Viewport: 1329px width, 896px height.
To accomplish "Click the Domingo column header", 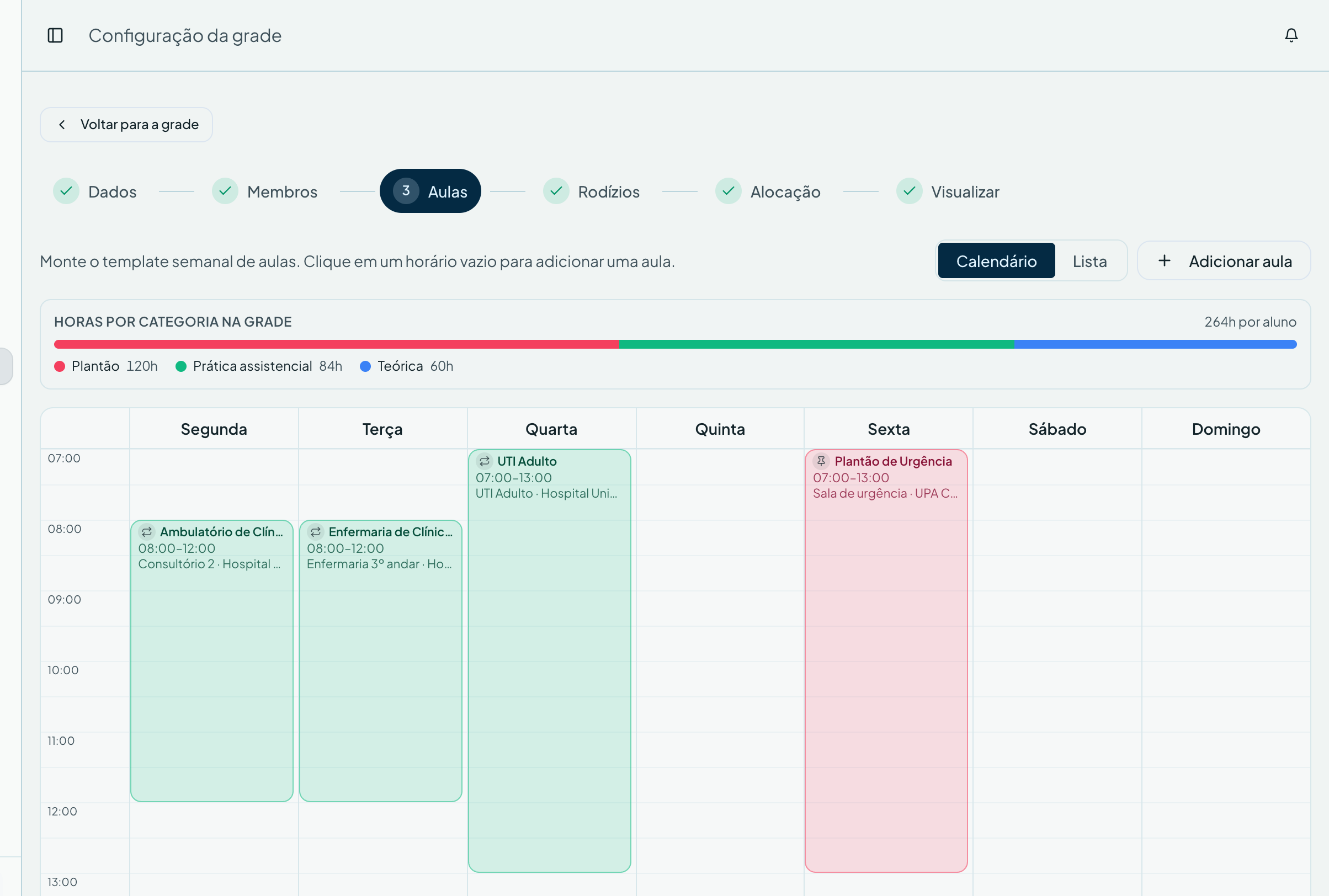I will point(1226,429).
